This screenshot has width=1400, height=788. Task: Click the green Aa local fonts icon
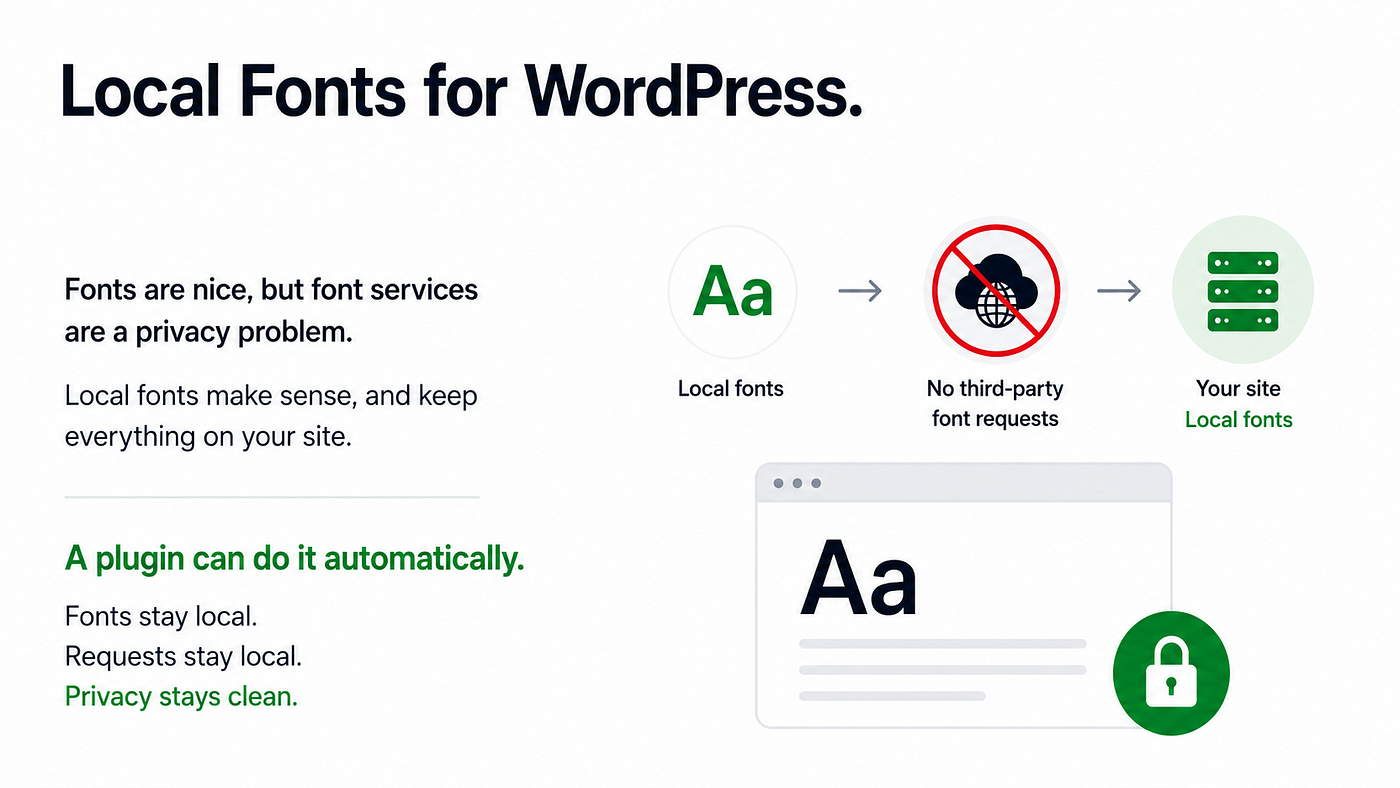tap(732, 292)
